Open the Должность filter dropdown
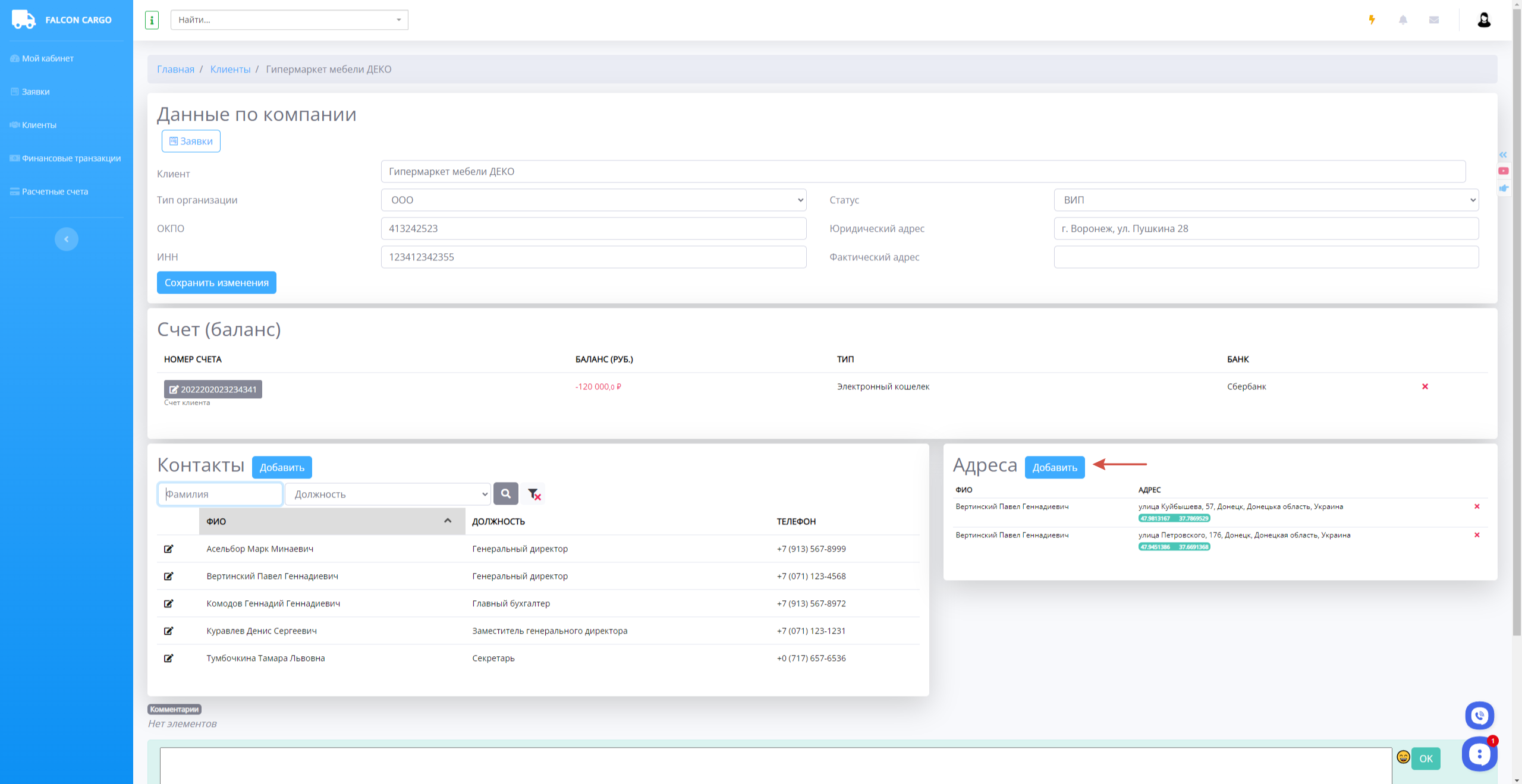Image resolution: width=1522 pixels, height=784 pixels. (x=388, y=494)
